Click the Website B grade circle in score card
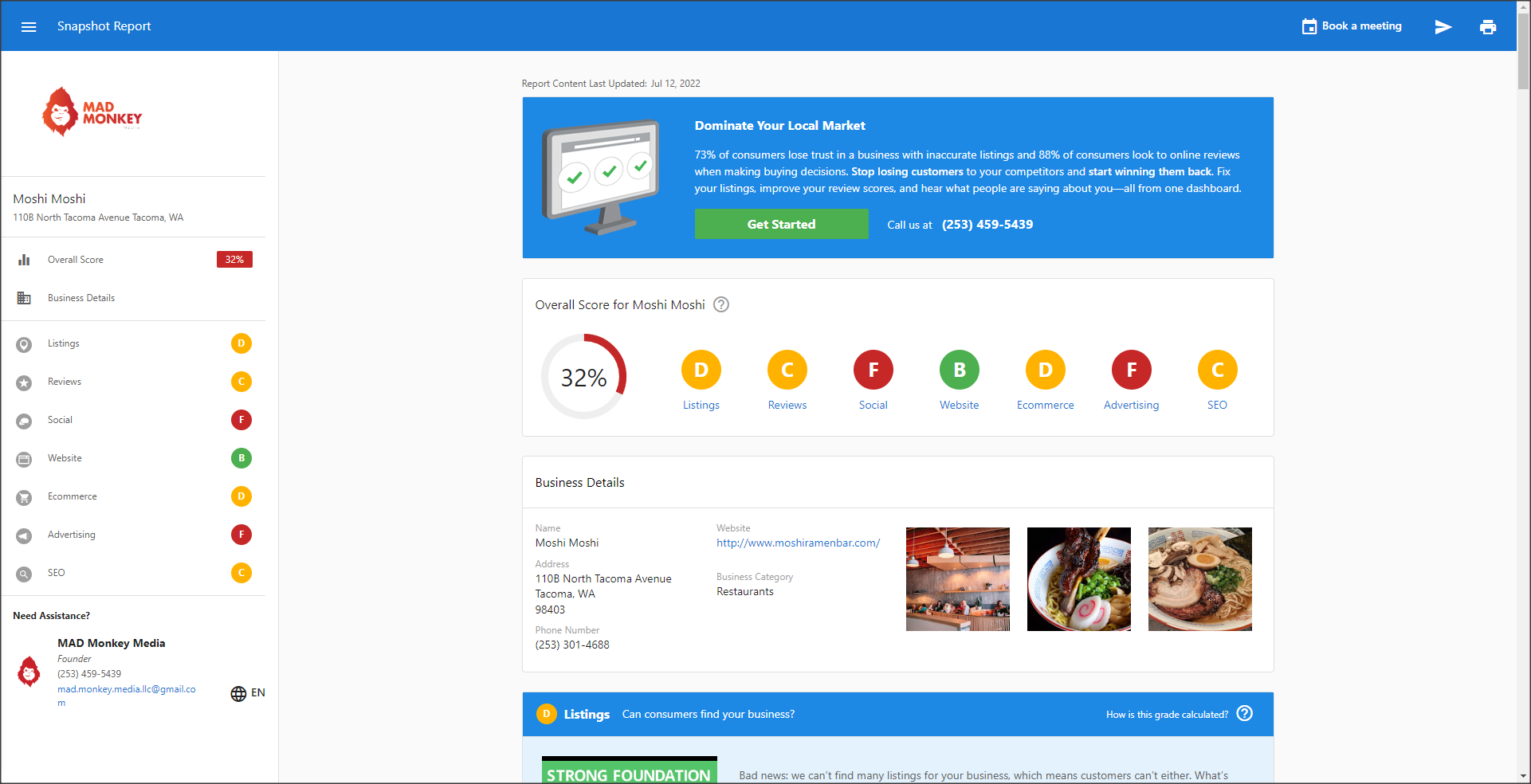Viewport: 1531px width, 784px height. pos(960,370)
